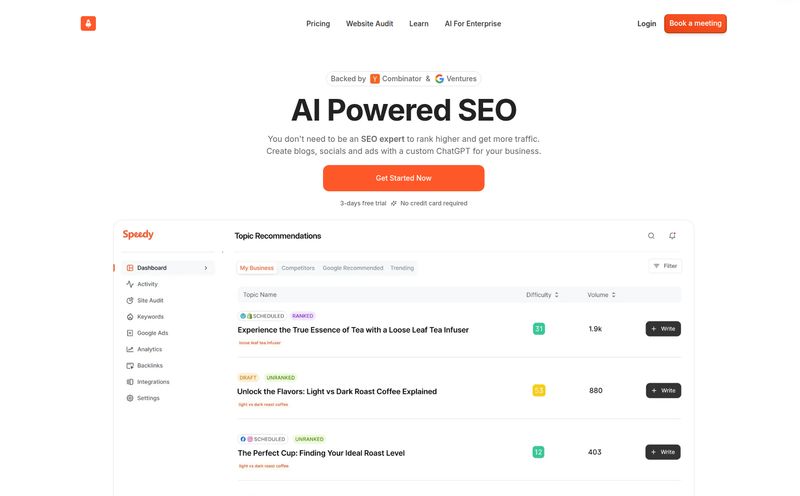Switch to Google Recommended tab

coord(353,268)
